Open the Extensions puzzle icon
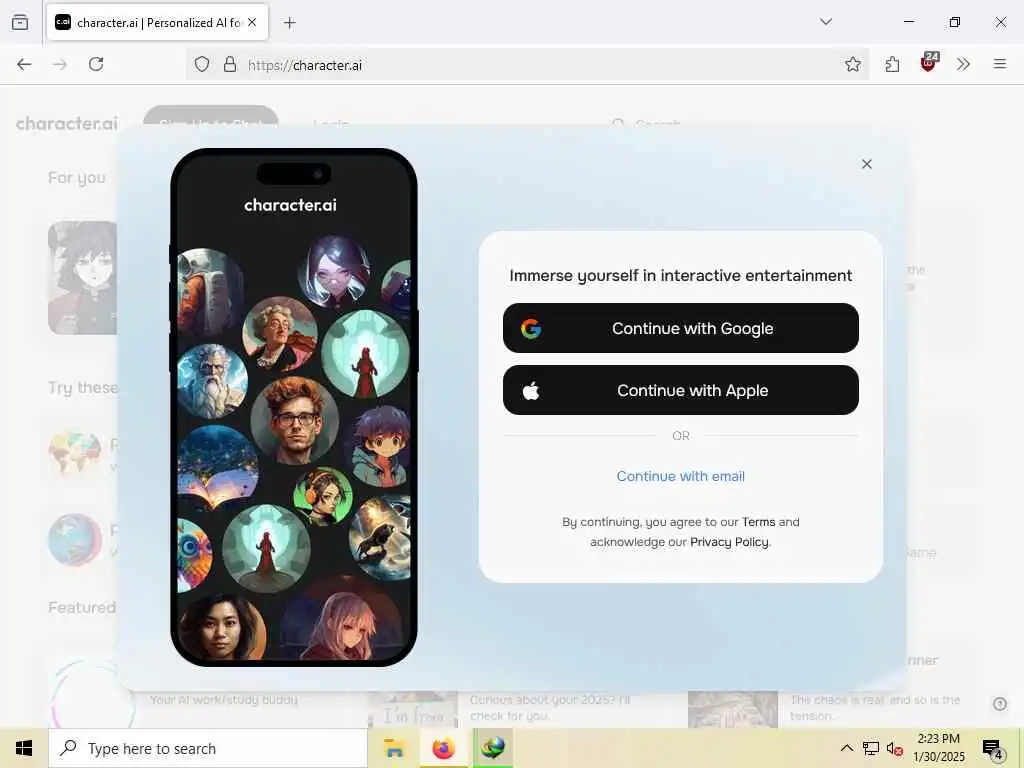Viewport: 1024px width, 768px height. pyautogui.click(x=892, y=64)
